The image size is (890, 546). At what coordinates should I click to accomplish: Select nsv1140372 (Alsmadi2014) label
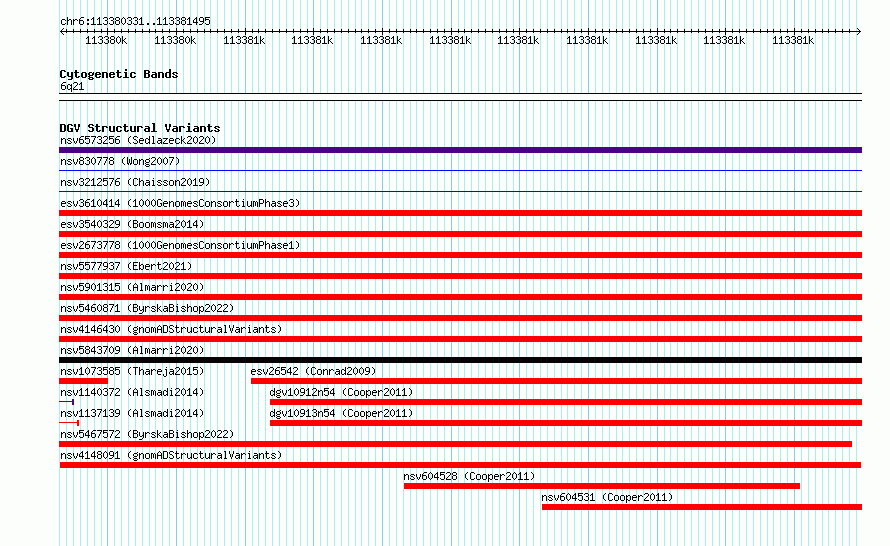coord(132,392)
